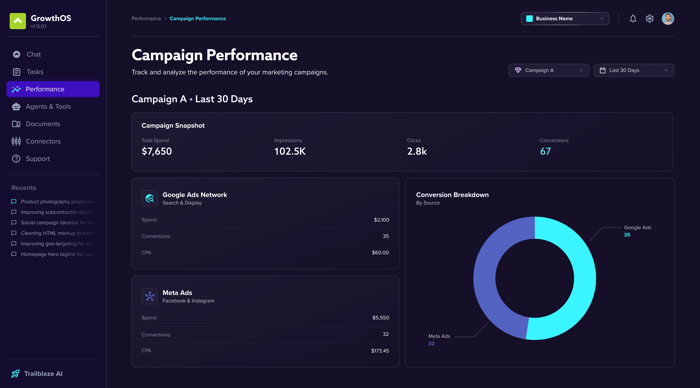
Task: Click the Meta Ads icon
Action: [150, 296]
